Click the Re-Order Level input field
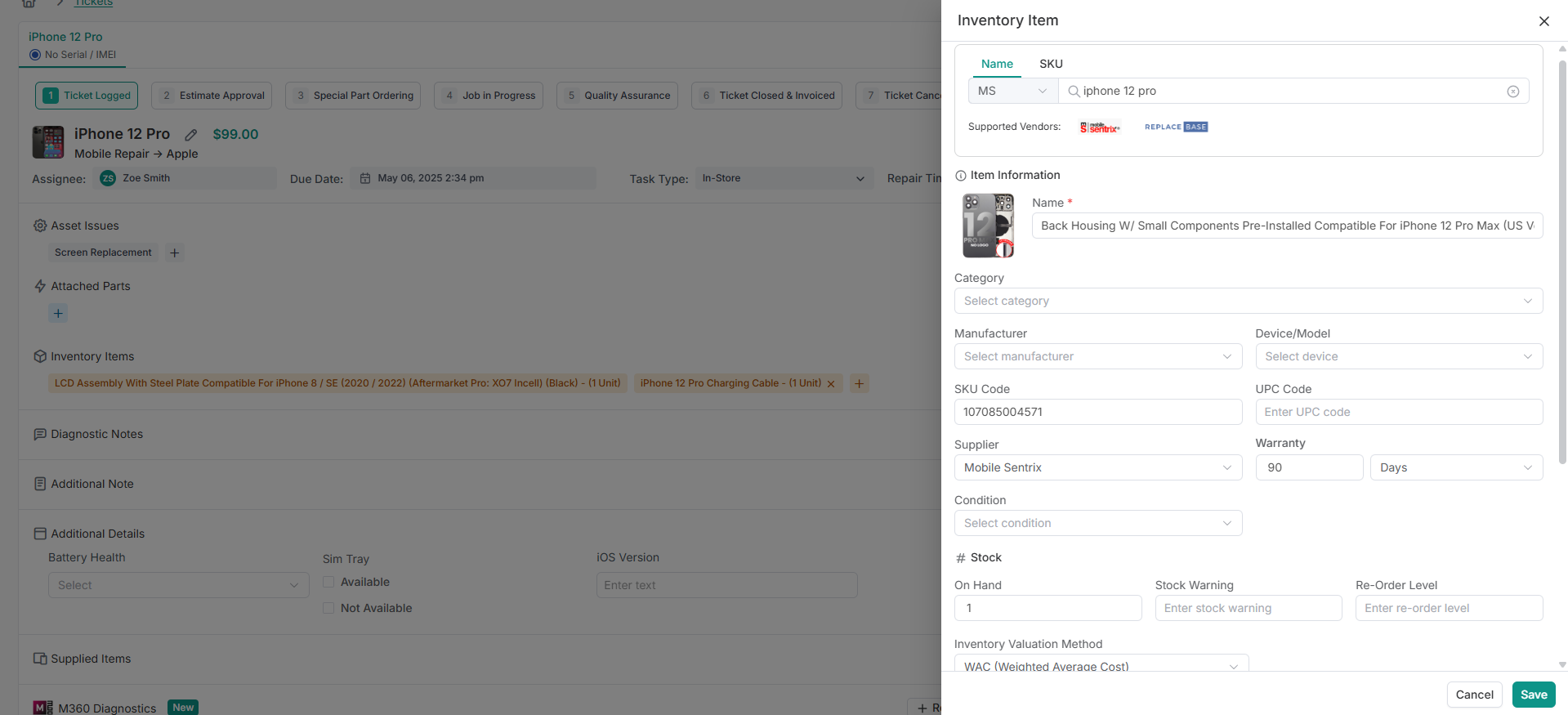Screen dimensions: 1568x715 click(x=1449, y=608)
